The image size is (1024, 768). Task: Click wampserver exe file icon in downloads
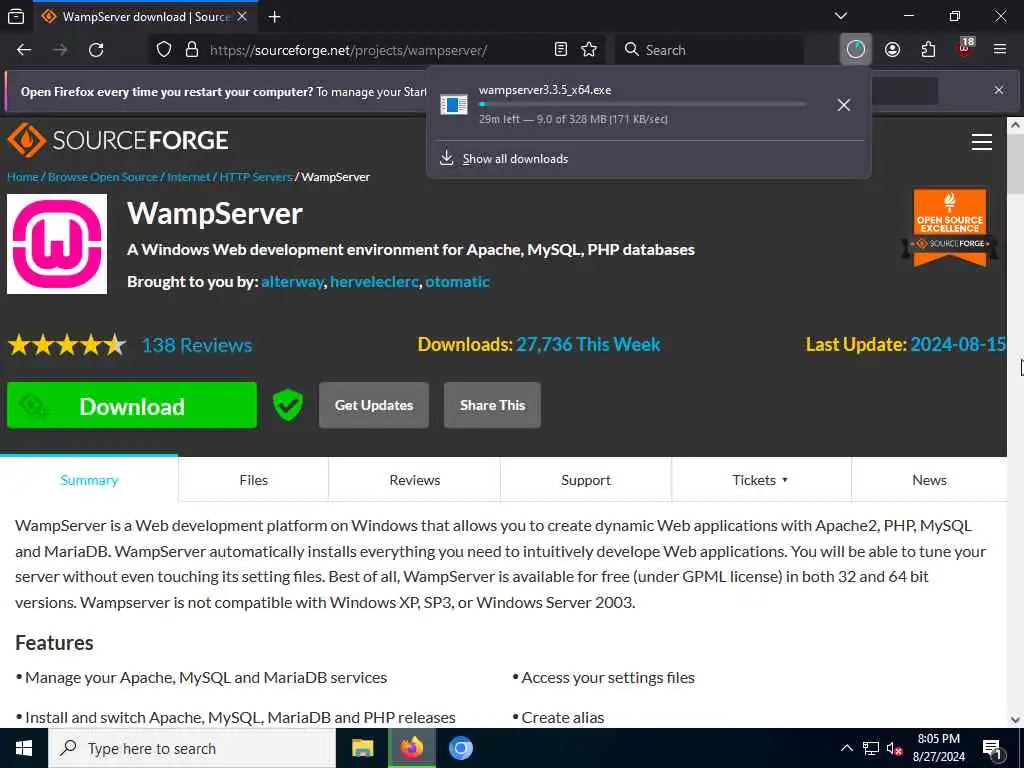pos(454,104)
